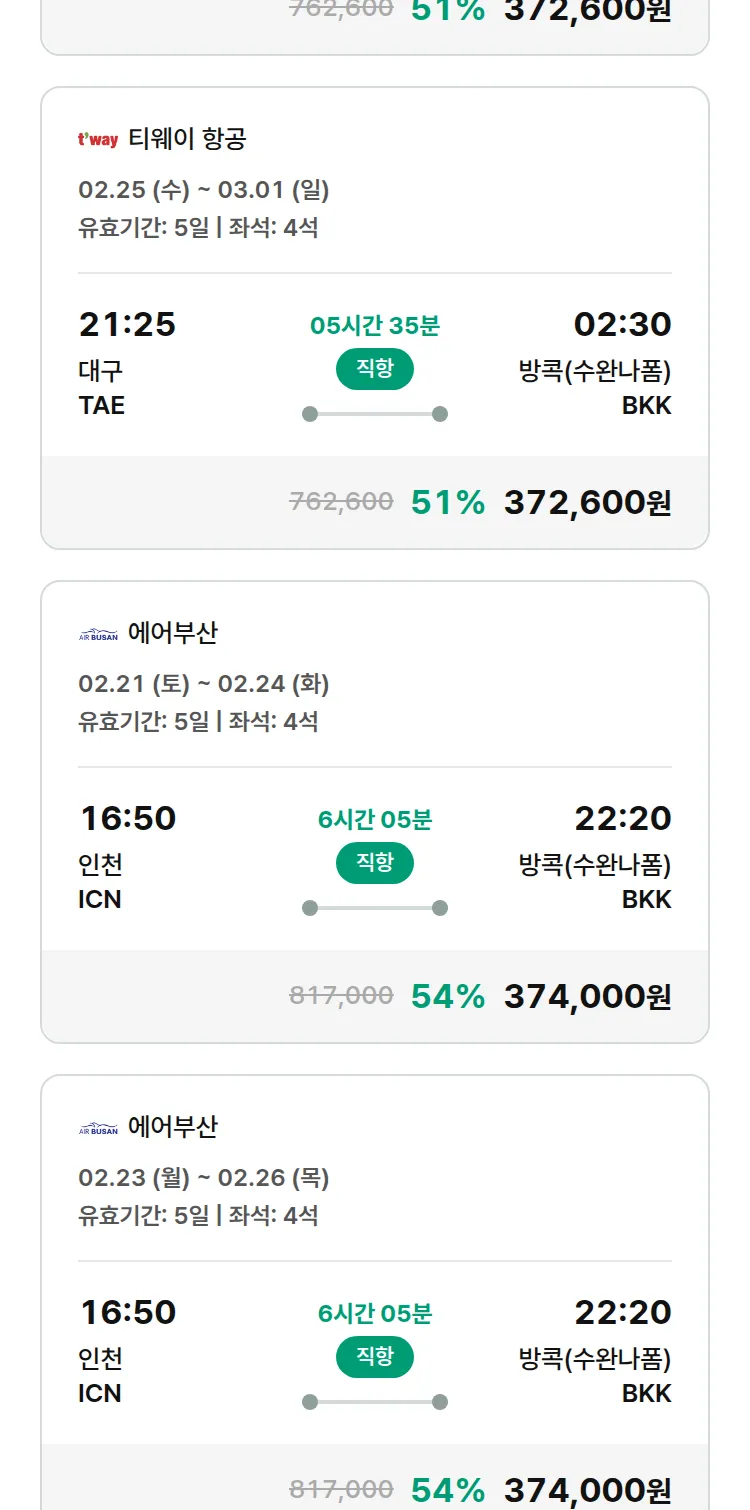
Task: Open the 374,000원 price on the 02.23 flight
Action: click(x=587, y=1490)
